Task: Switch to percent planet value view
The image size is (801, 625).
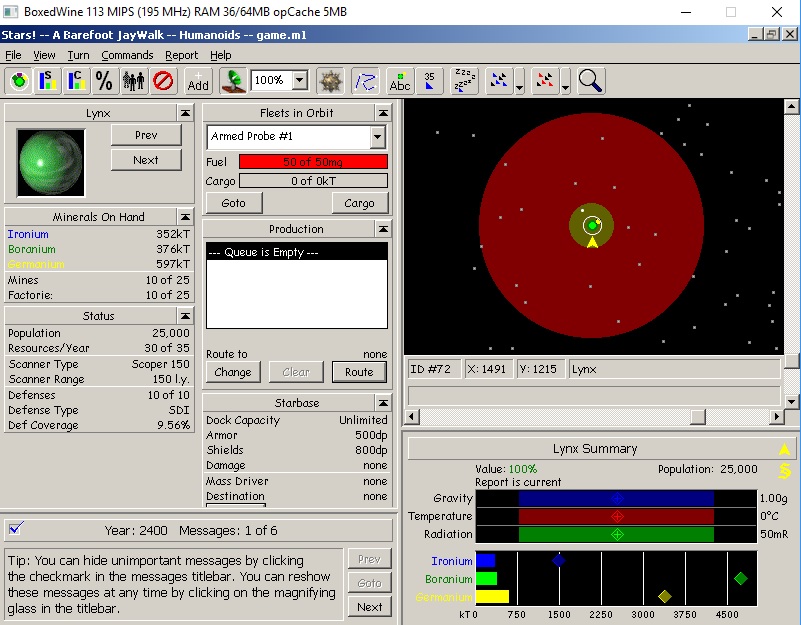Action: tap(104, 81)
